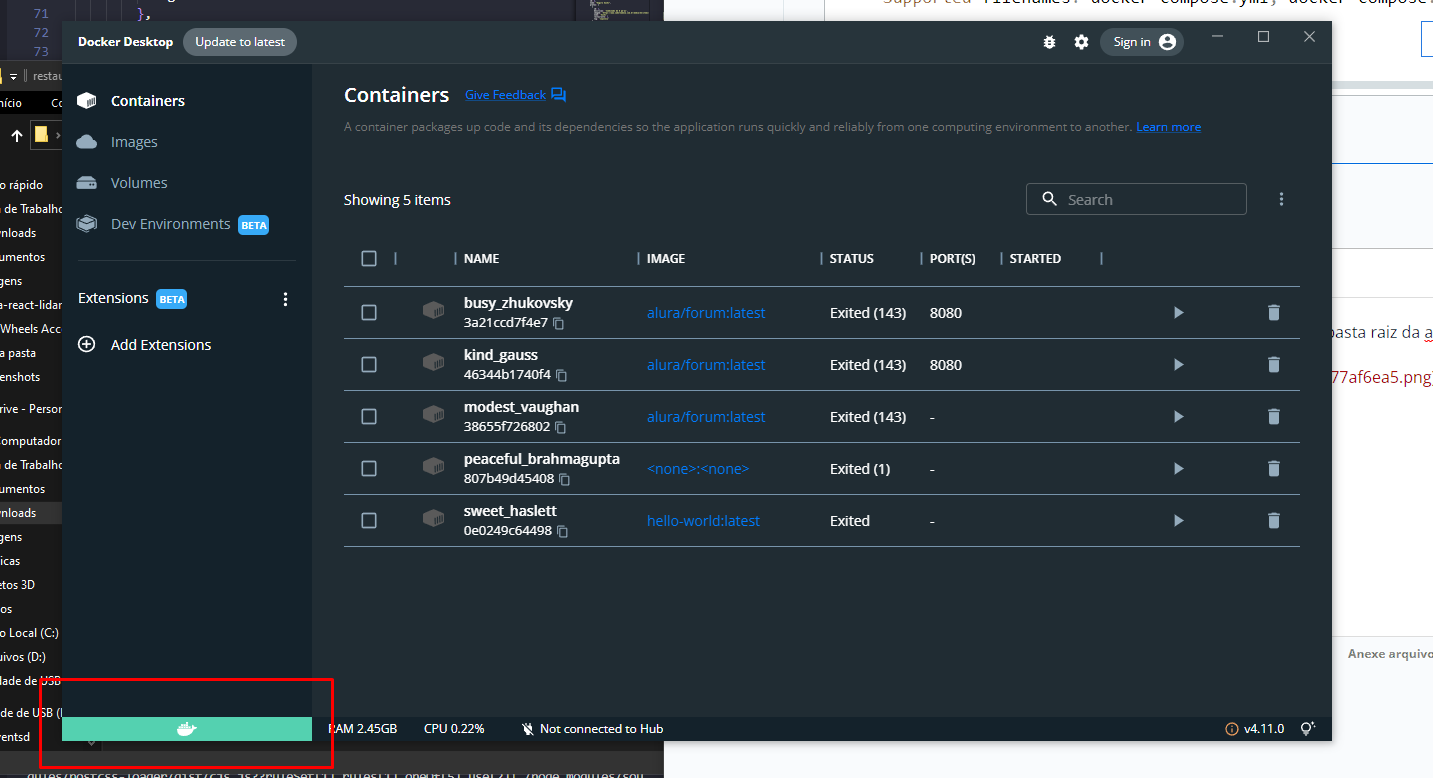Select the modest_vaughan container checkbox
Viewport: 1433px width, 778px height.
369,416
